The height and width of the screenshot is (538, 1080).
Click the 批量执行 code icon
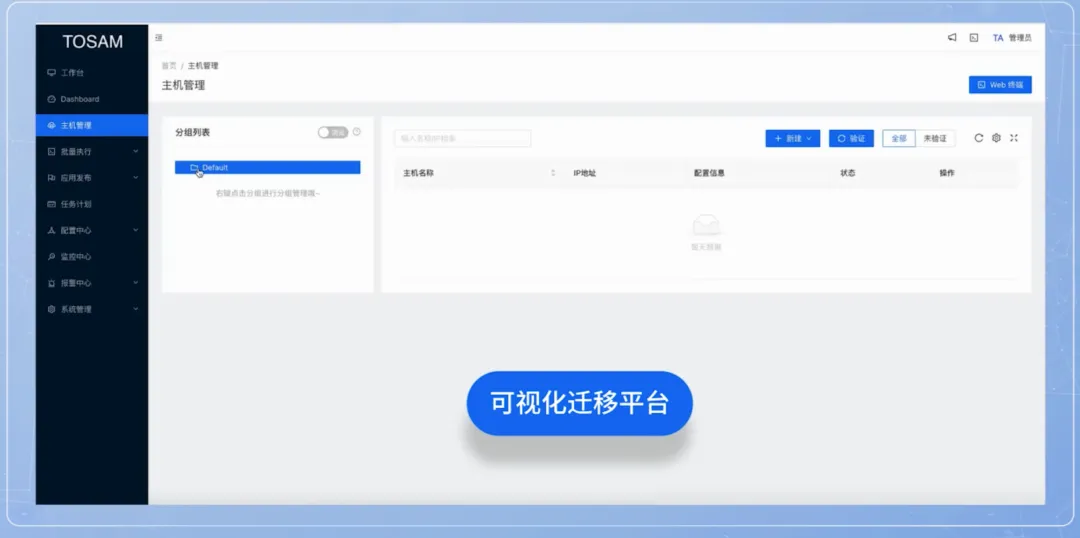click(x=51, y=152)
